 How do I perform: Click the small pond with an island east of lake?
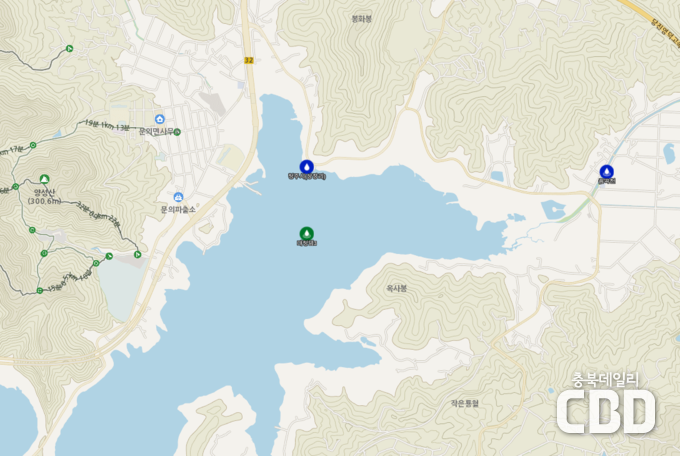click(554, 210)
